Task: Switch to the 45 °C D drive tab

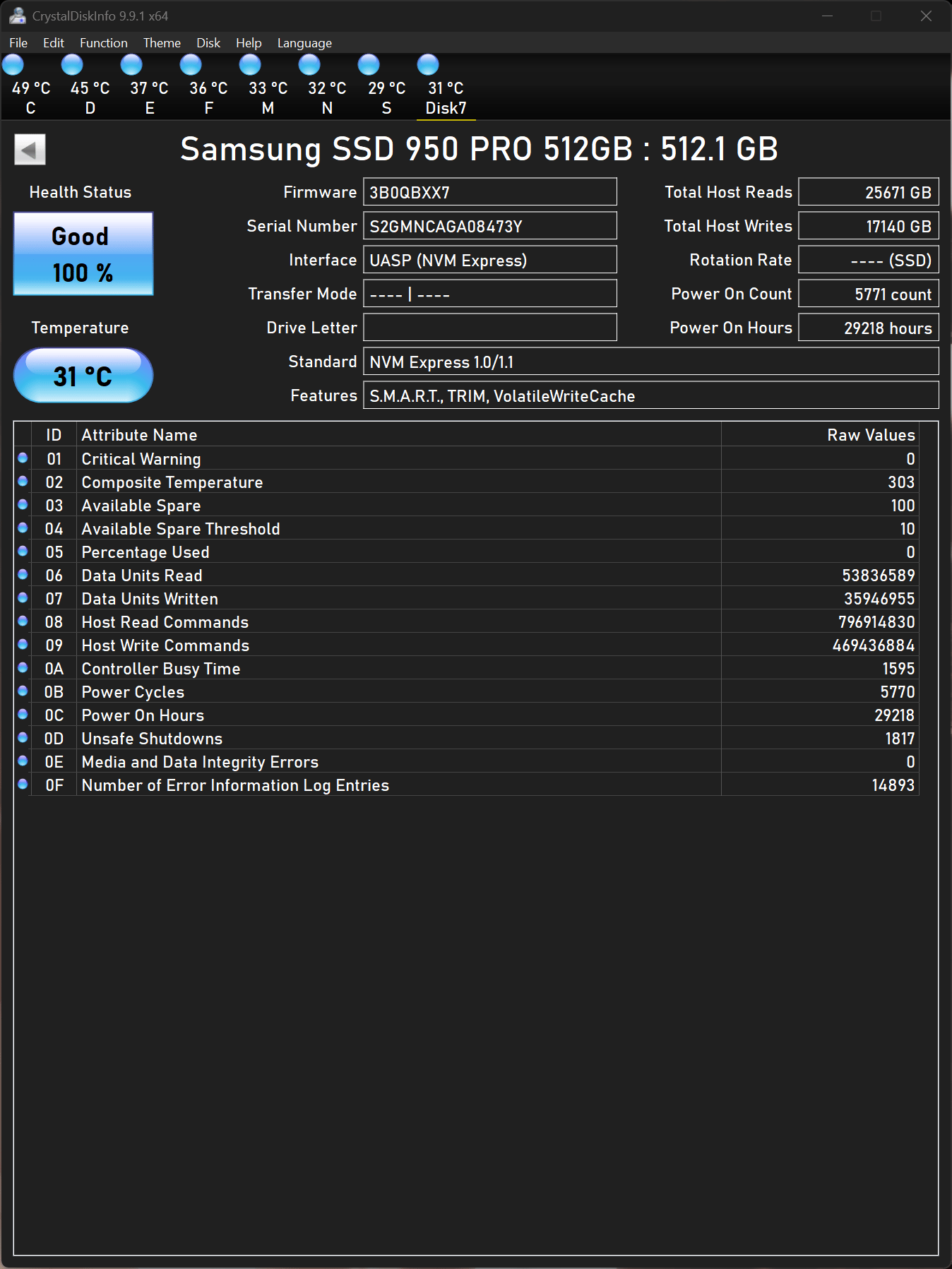Action: tap(90, 87)
